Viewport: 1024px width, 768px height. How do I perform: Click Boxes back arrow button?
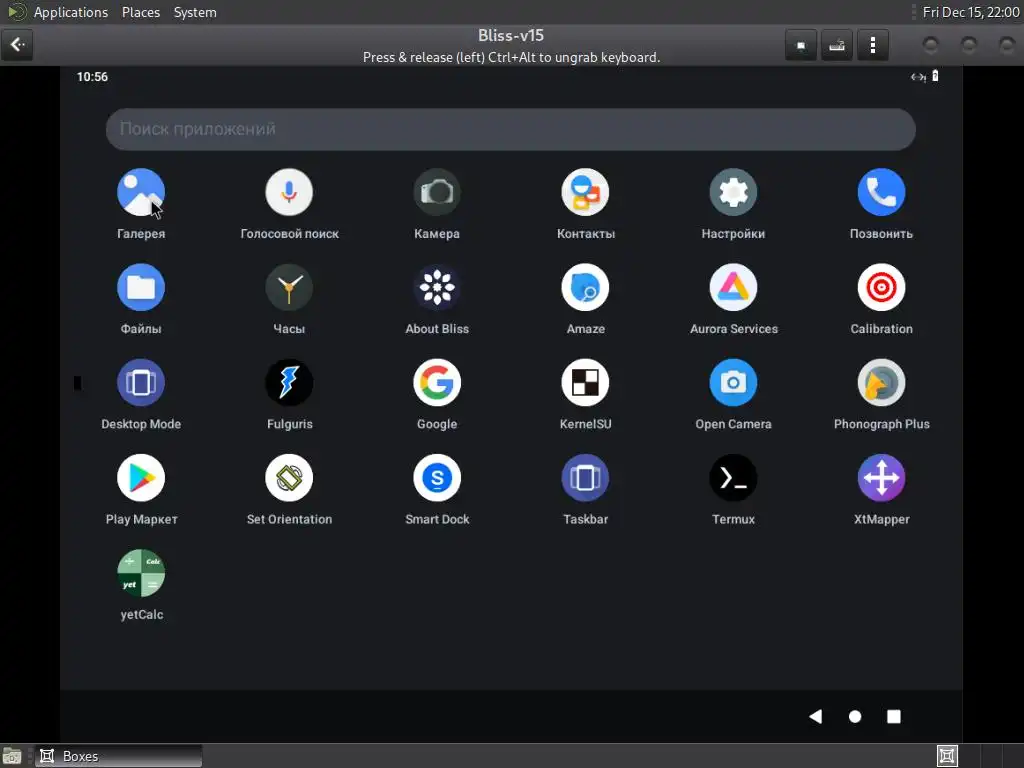(17, 45)
